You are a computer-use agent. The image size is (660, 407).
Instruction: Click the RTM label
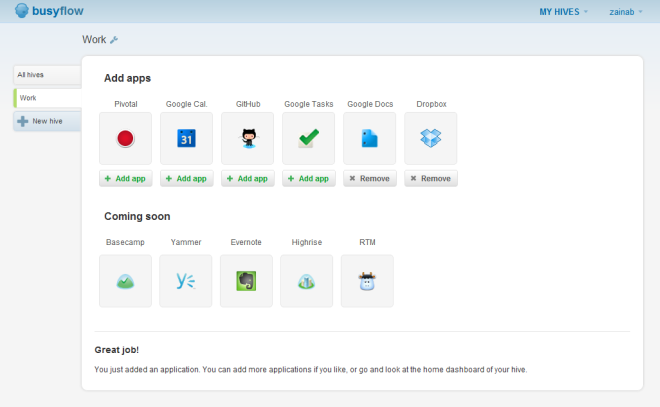[367, 242]
